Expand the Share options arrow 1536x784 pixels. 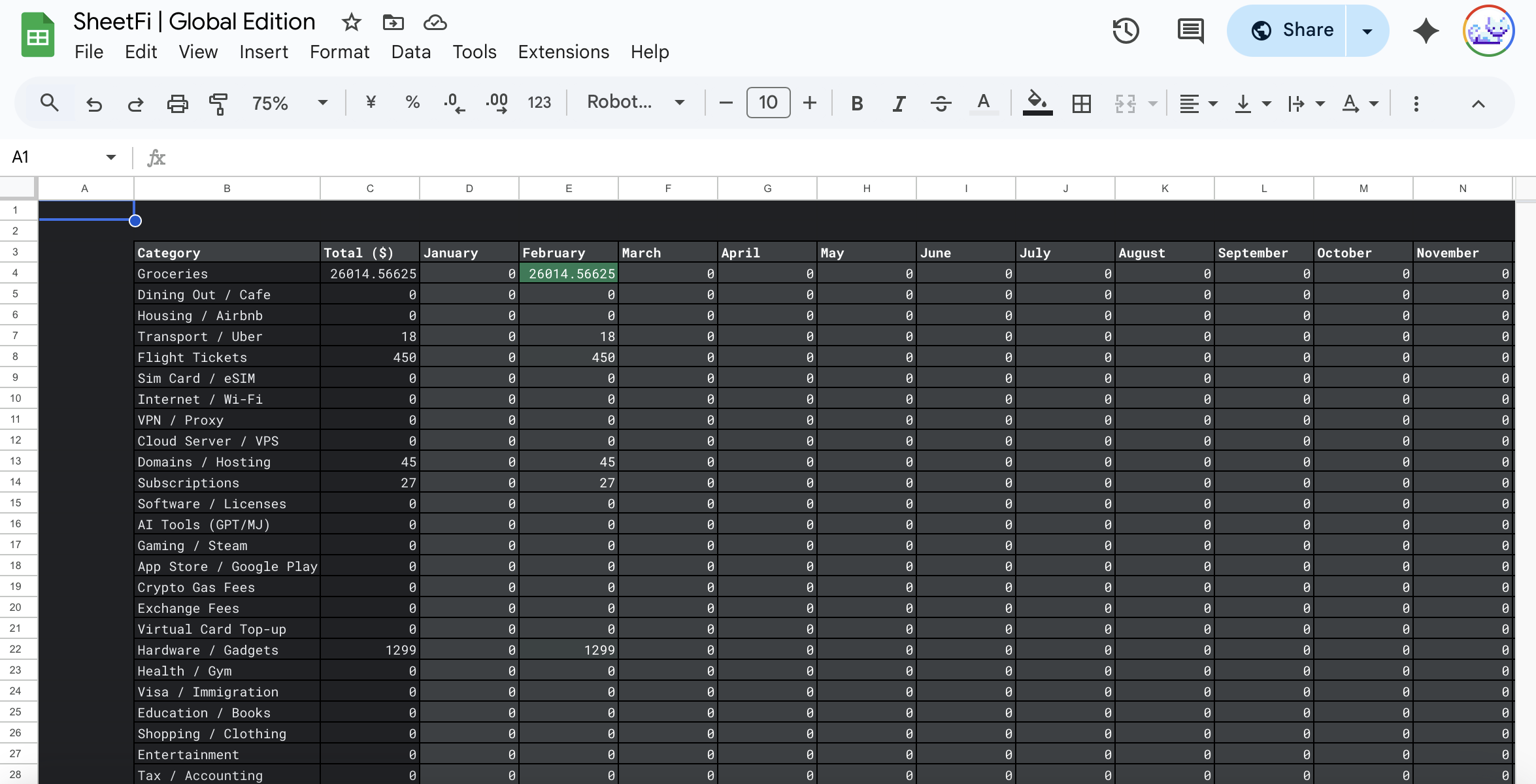tap(1367, 31)
